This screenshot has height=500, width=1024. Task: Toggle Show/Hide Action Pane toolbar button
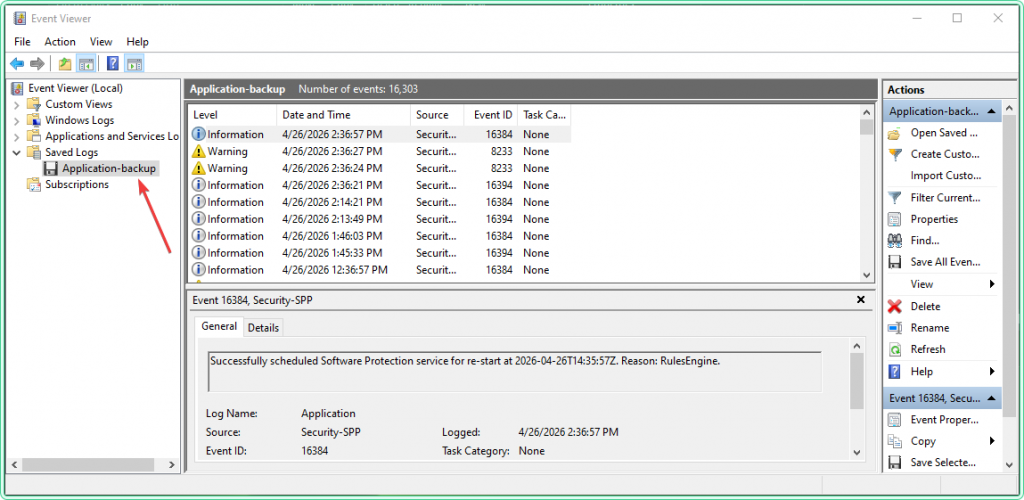coord(135,64)
